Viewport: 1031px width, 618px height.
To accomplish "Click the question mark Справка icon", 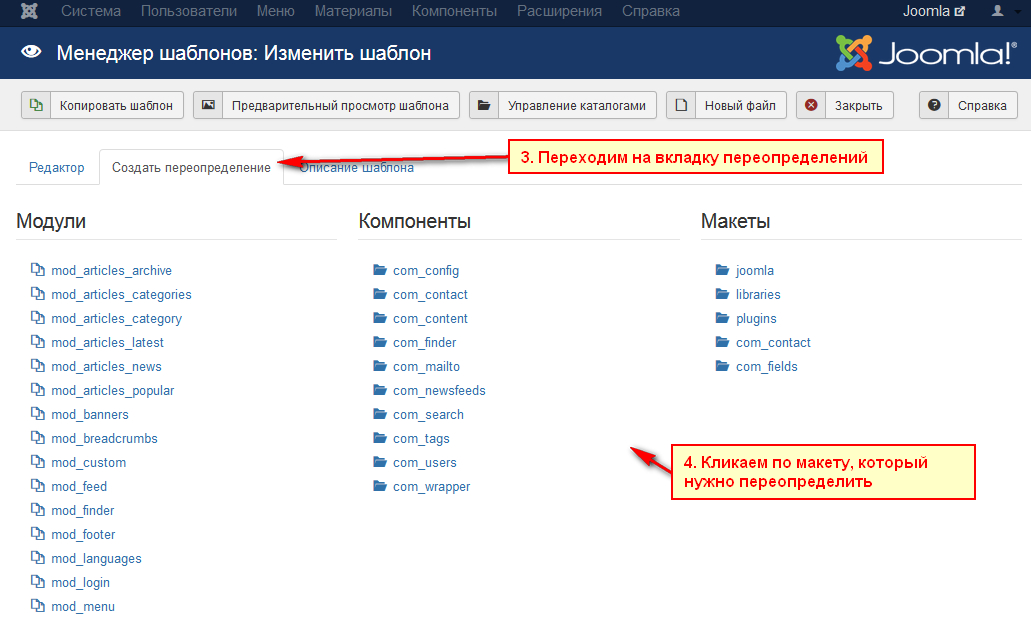I will (x=934, y=105).
